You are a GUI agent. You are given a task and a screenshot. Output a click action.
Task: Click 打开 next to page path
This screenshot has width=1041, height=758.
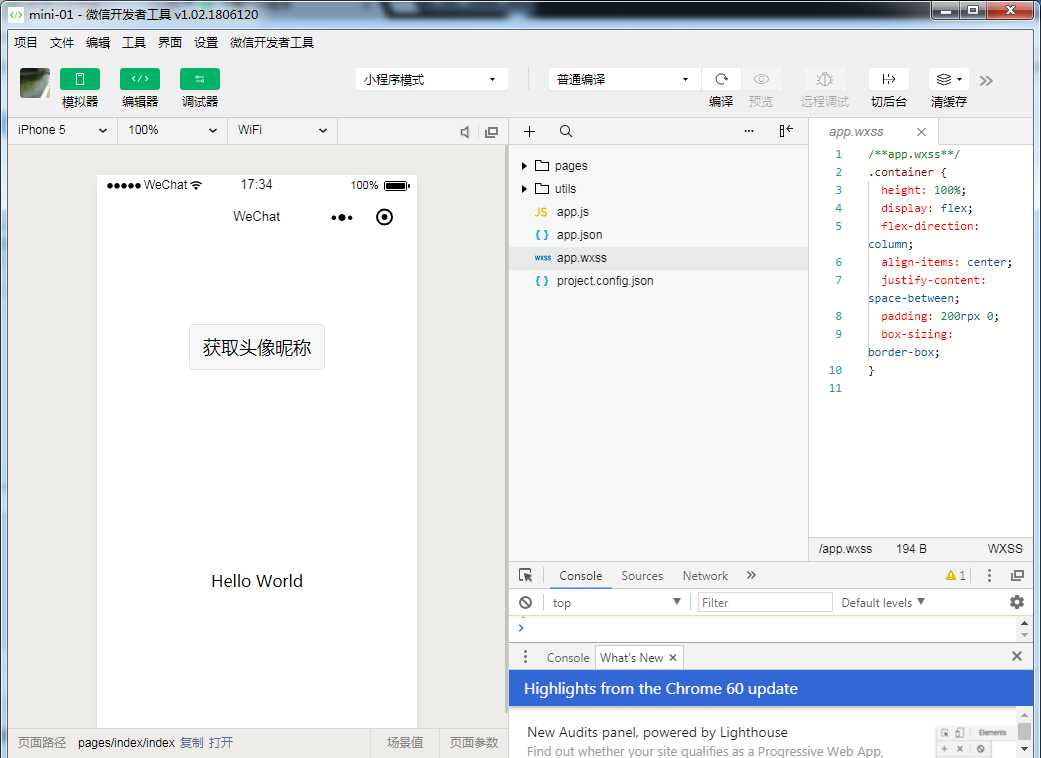pos(220,743)
